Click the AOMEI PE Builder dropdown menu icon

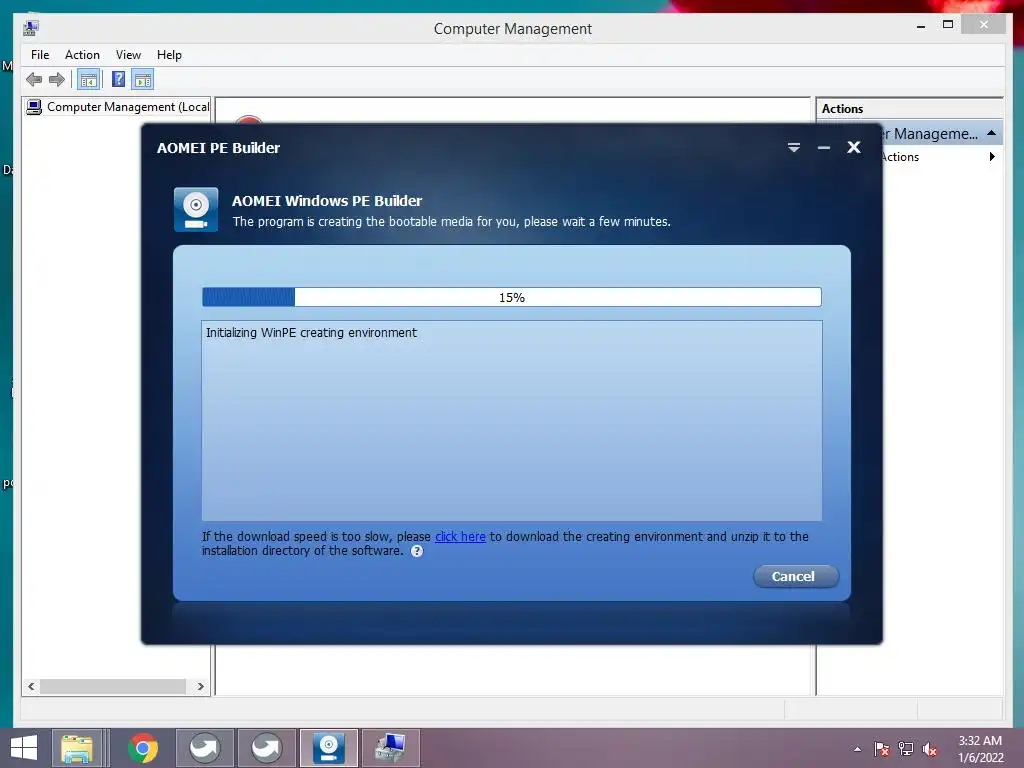click(793, 148)
